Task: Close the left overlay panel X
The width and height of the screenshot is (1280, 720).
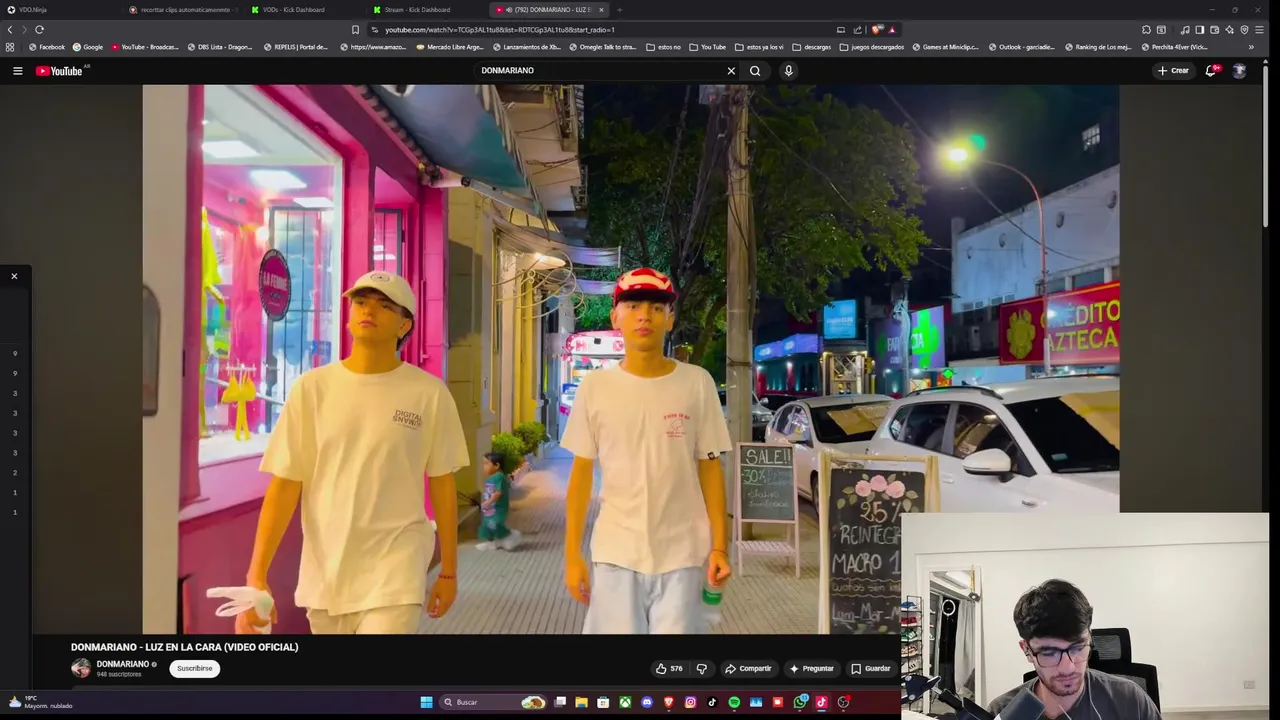Action: coord(14,276)
